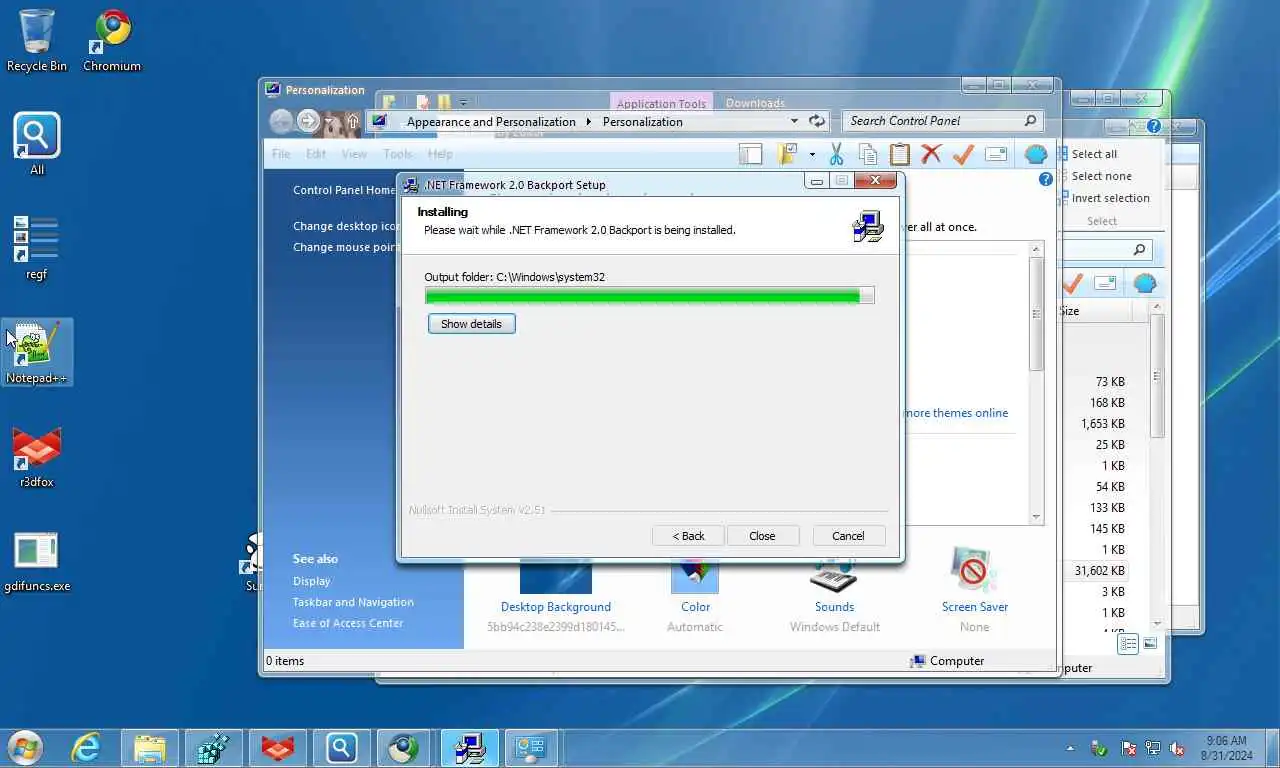Open the File menu in Personalization window
This screenshot has width=1280, height=768.
281,154
